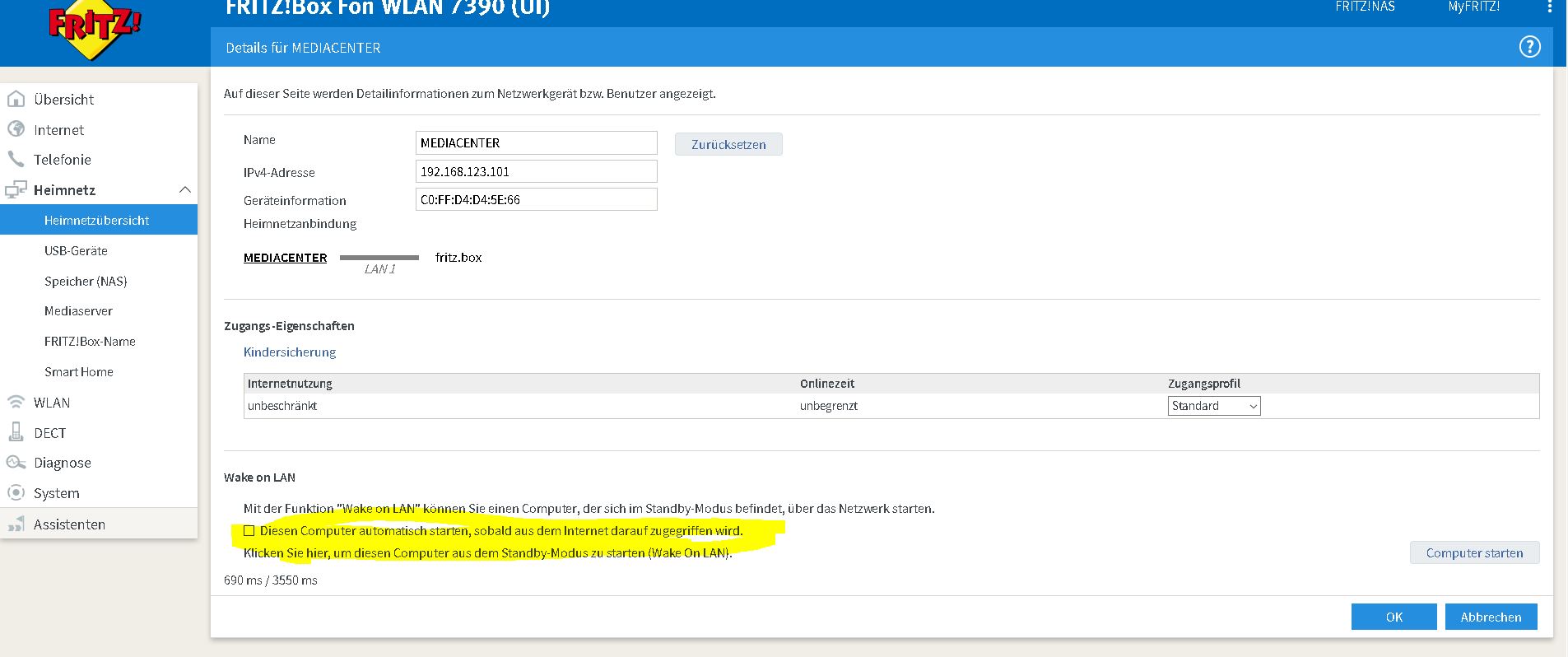Screen dimensions: 1568x657
Task: Open Internet in the sidebar
Action: (x=58, y=129)
